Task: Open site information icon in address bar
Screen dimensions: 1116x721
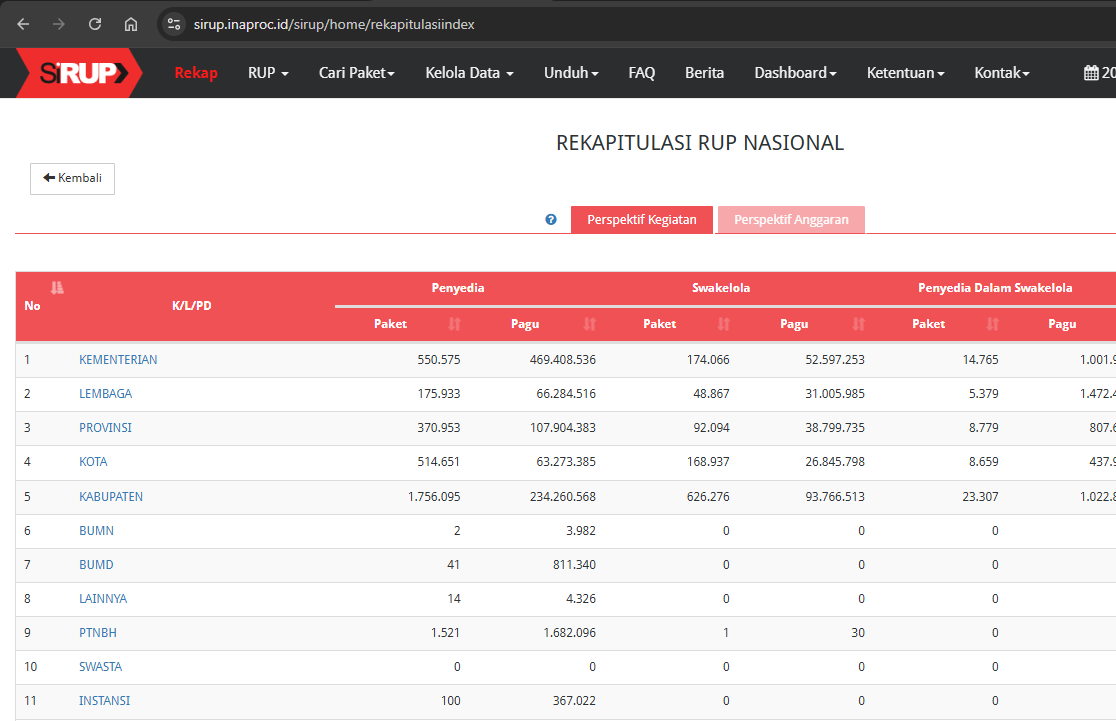Action: (174, 24)
